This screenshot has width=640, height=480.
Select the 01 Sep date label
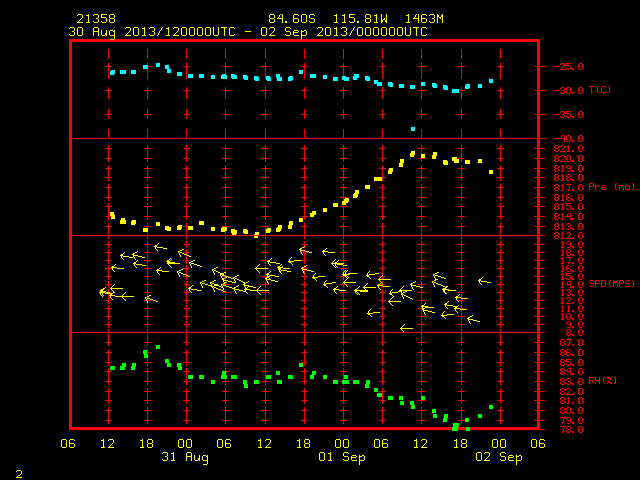pos(342,457)
